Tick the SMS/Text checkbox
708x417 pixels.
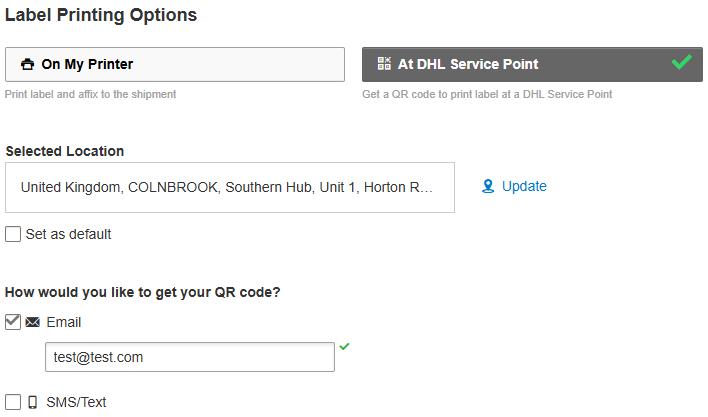(x=13, y=402)
